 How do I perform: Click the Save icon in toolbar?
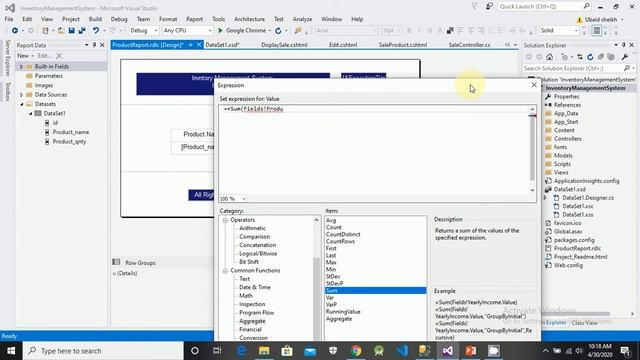click(x=71, y=31)
